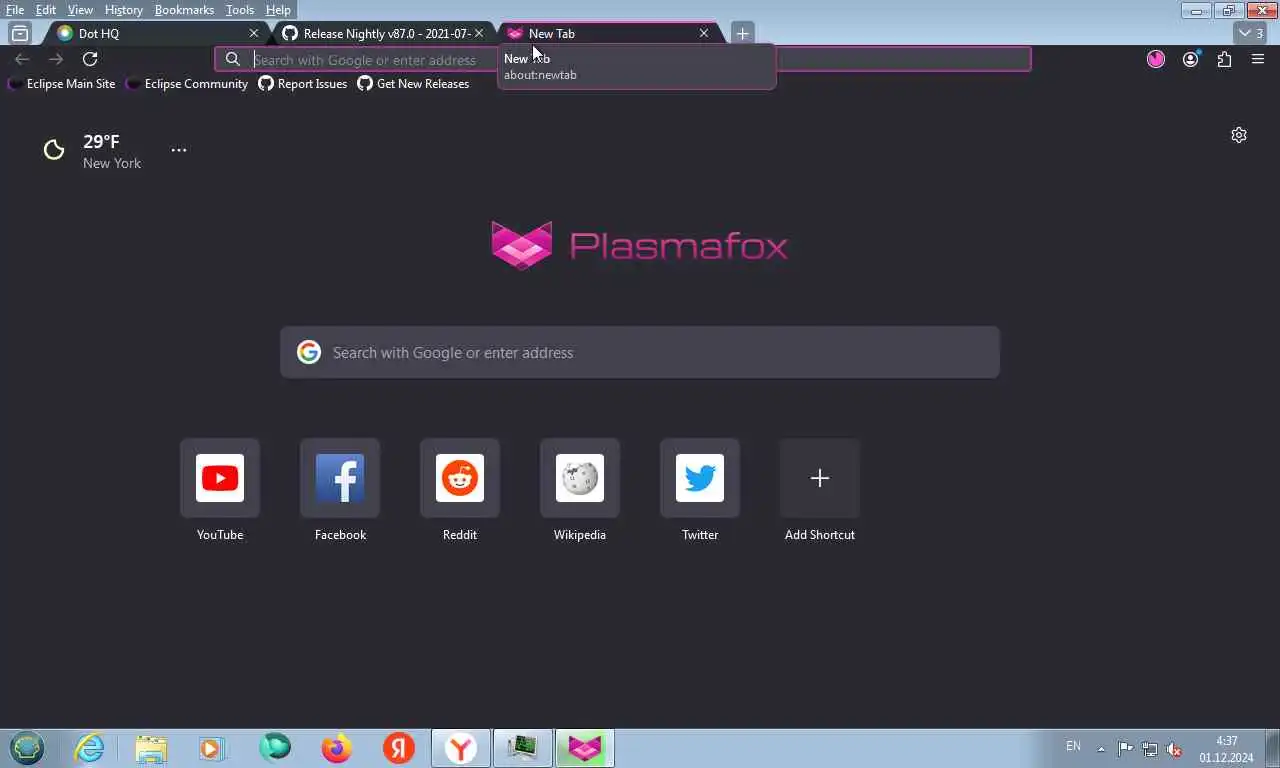This screenshot has width=1280, height=768.
Task: Click the Plasmafox taskbar button
Action: coord(585,747)
